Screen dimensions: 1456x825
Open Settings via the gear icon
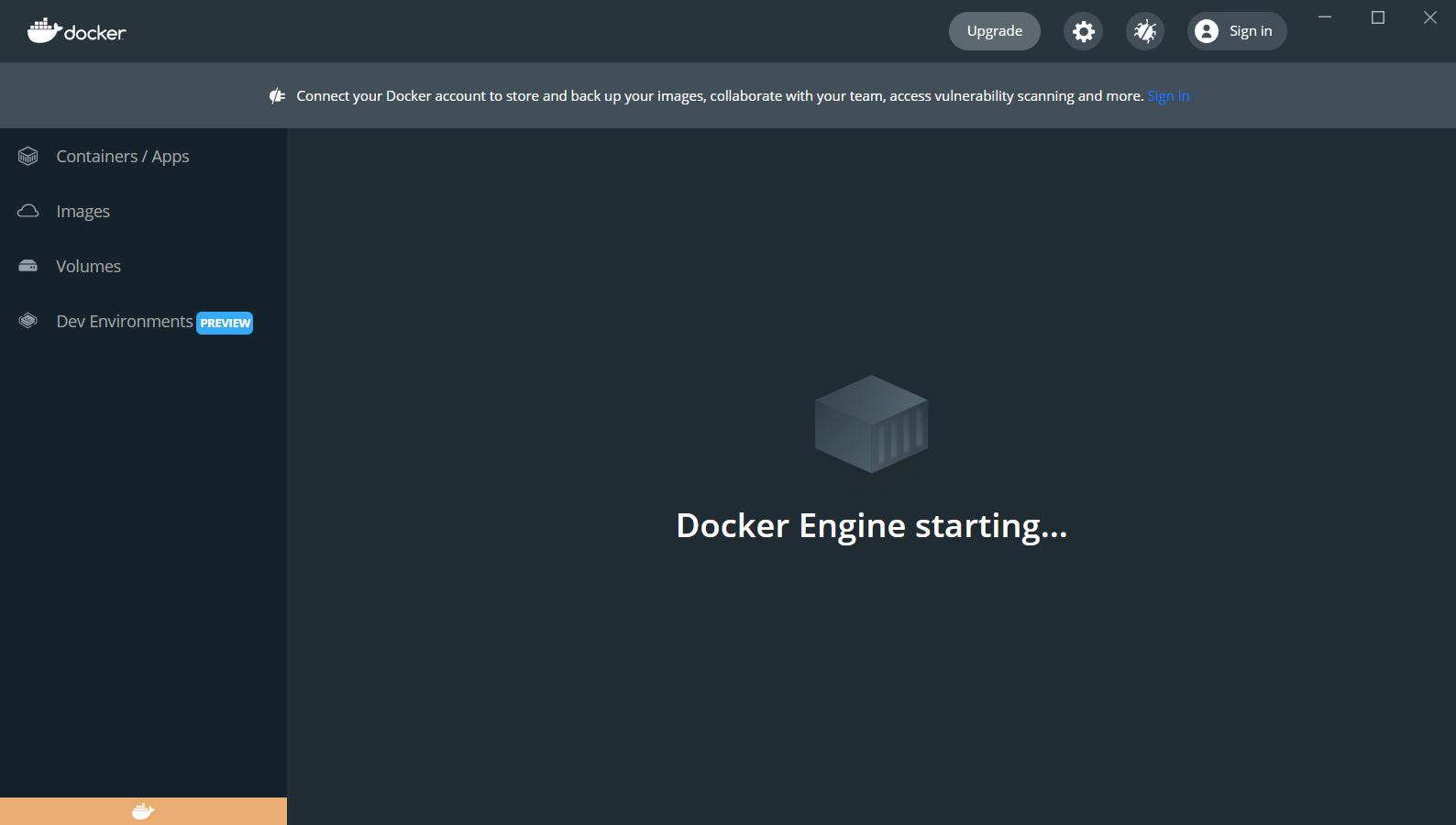pyautogui.click(x=1083, y=31)
